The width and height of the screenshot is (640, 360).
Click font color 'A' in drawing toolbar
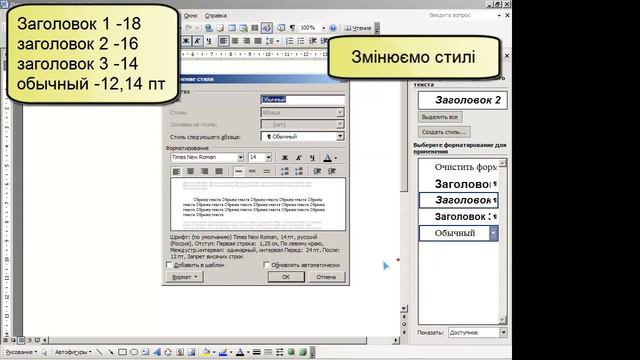pyautogui.click(x=240, y=352)
